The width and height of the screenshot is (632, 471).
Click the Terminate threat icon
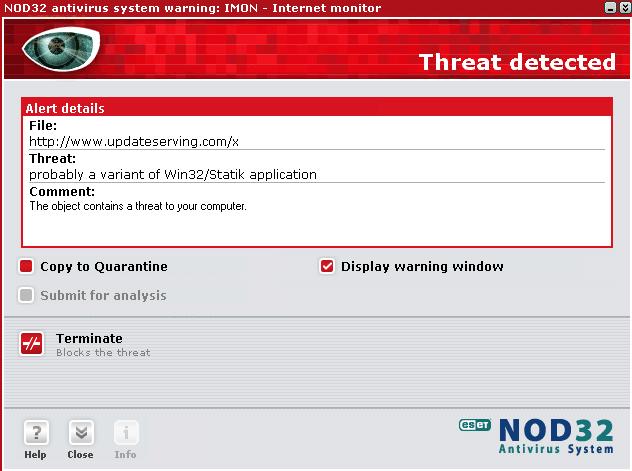click(31, 344)
